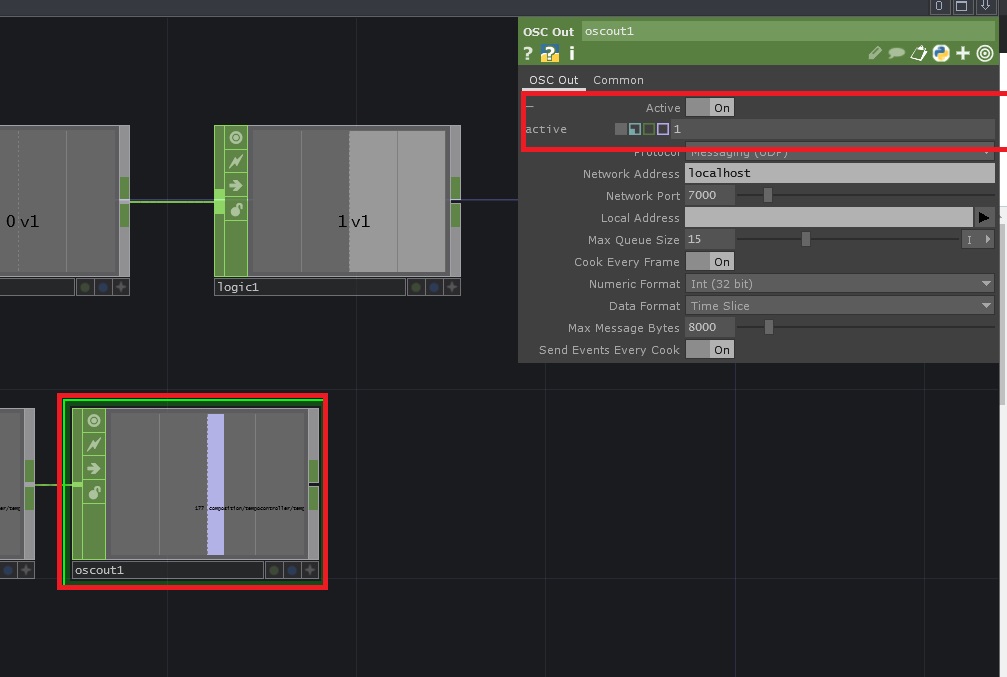This screenshot has height=677, width=1007.
Task: Click the logic1 node channel viewer
Action: point(349,201)
